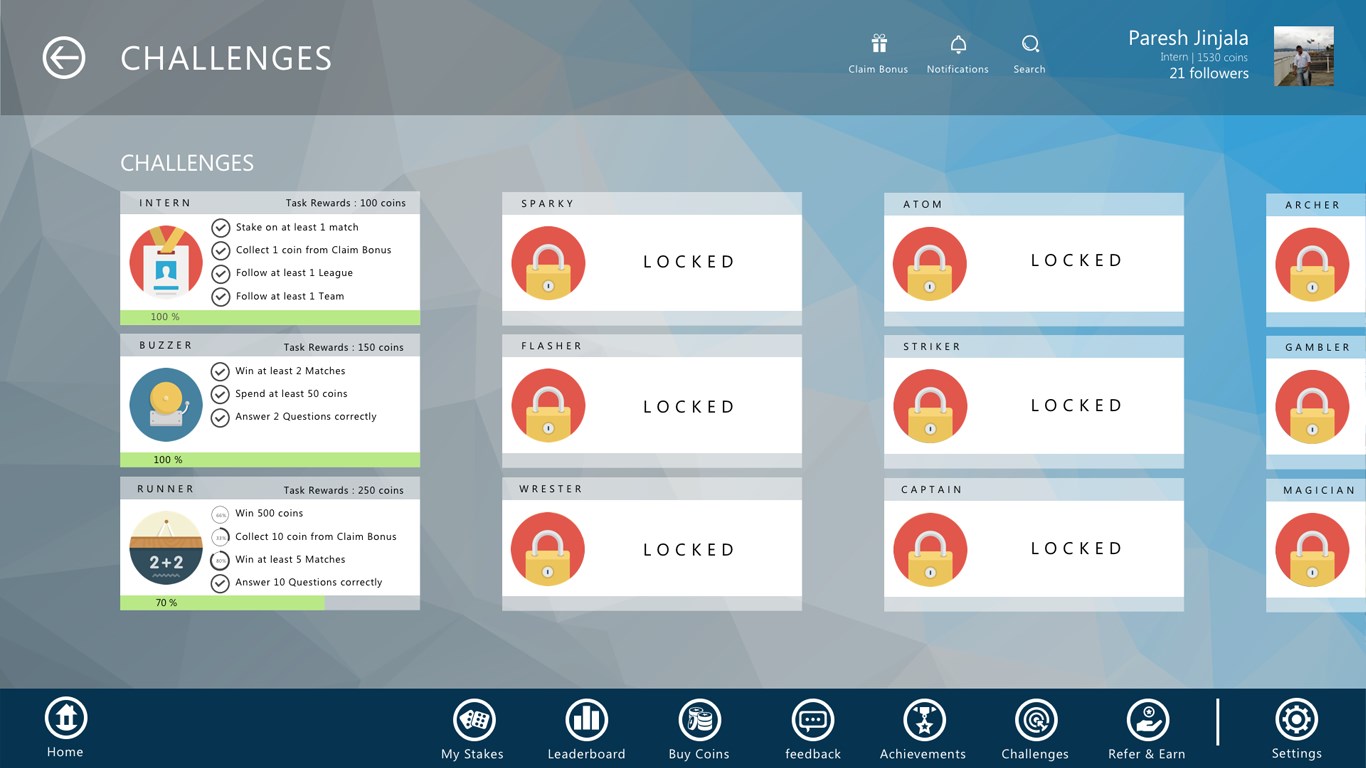Click the Paresh Jinjala username
This screenshot has height=768, width=1366.
click(1188, 38)
